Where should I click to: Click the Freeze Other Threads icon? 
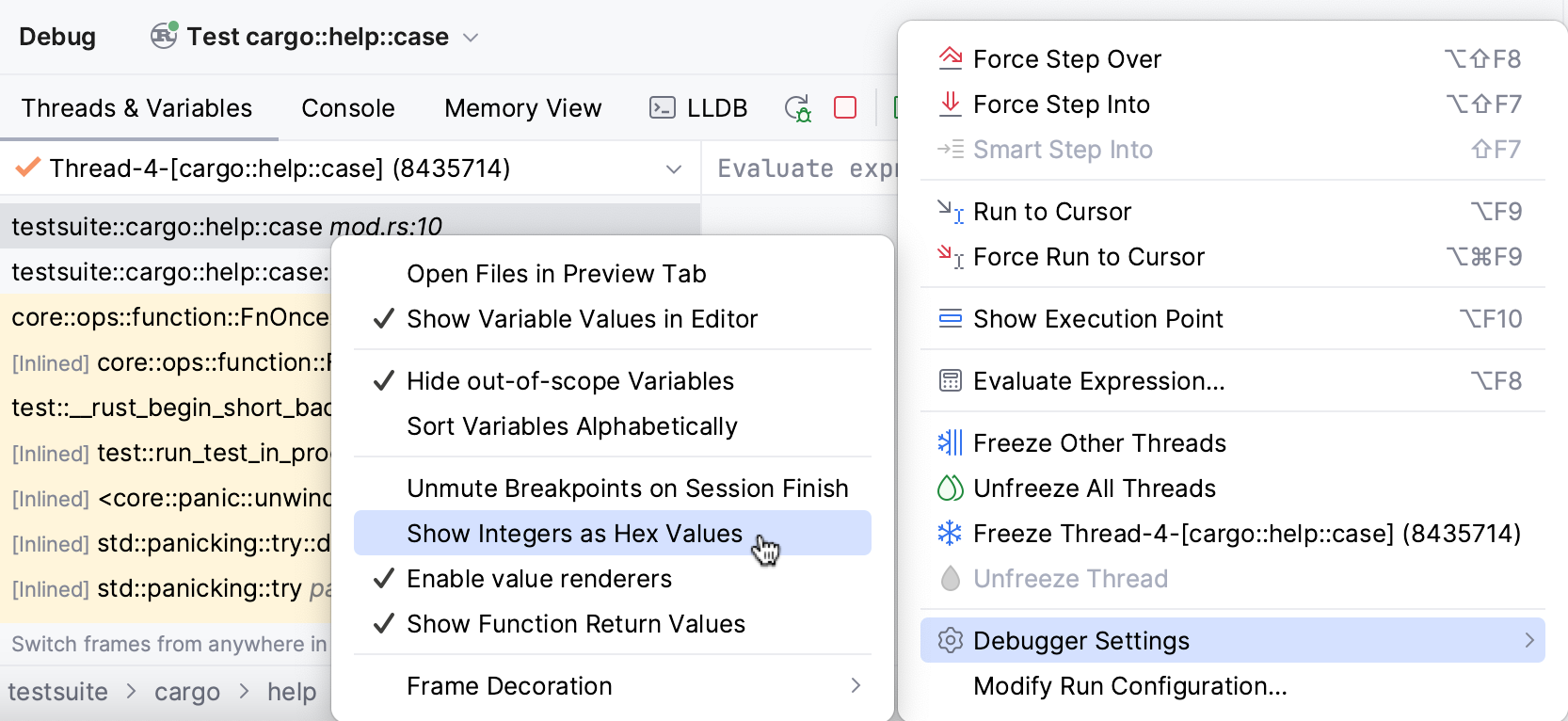click(x=951, y=443)
